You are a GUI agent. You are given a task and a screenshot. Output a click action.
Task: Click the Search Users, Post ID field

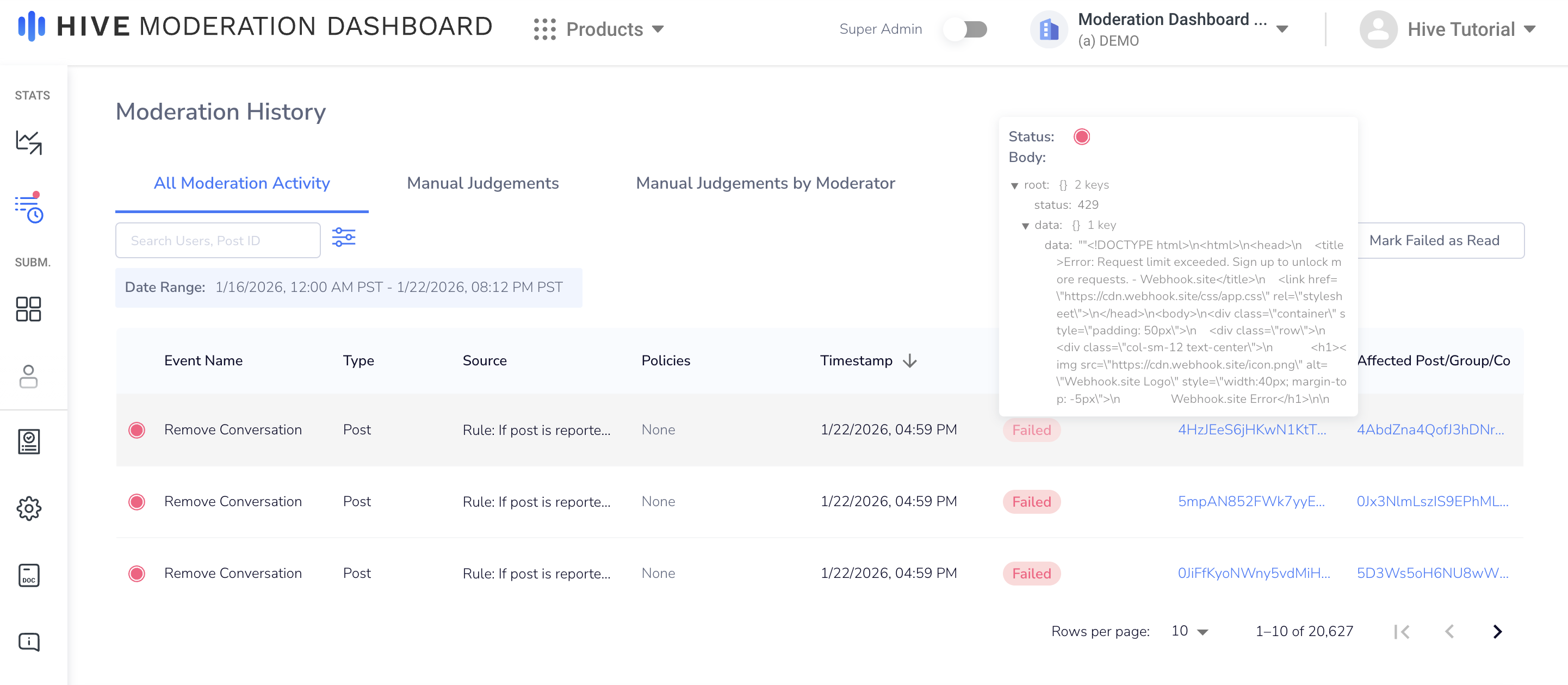pyautogui.click(x=218, y=240)
